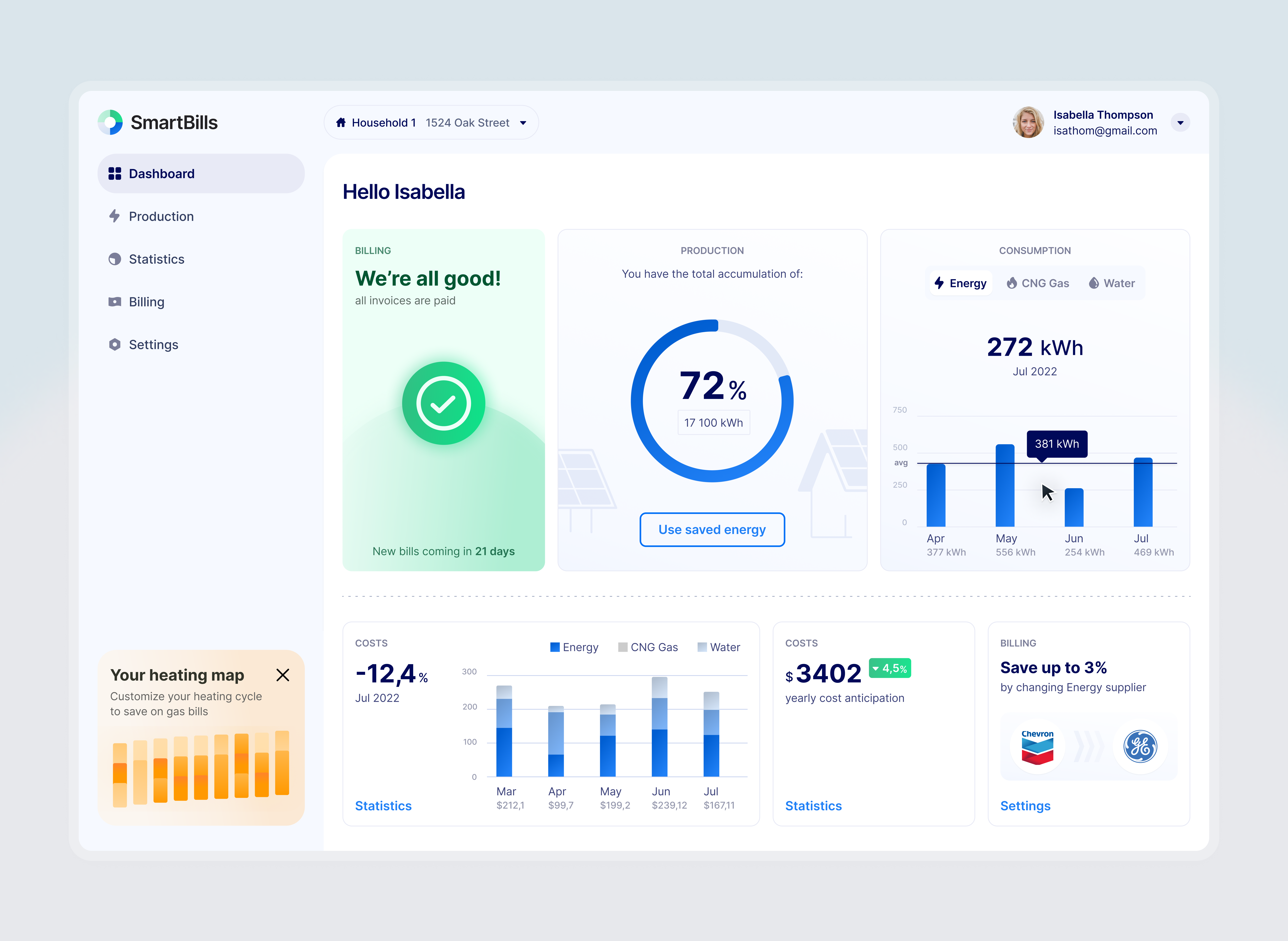Open Statistics link under yearly cost anticipation
Screen dimensions: 1288x941
813,806
